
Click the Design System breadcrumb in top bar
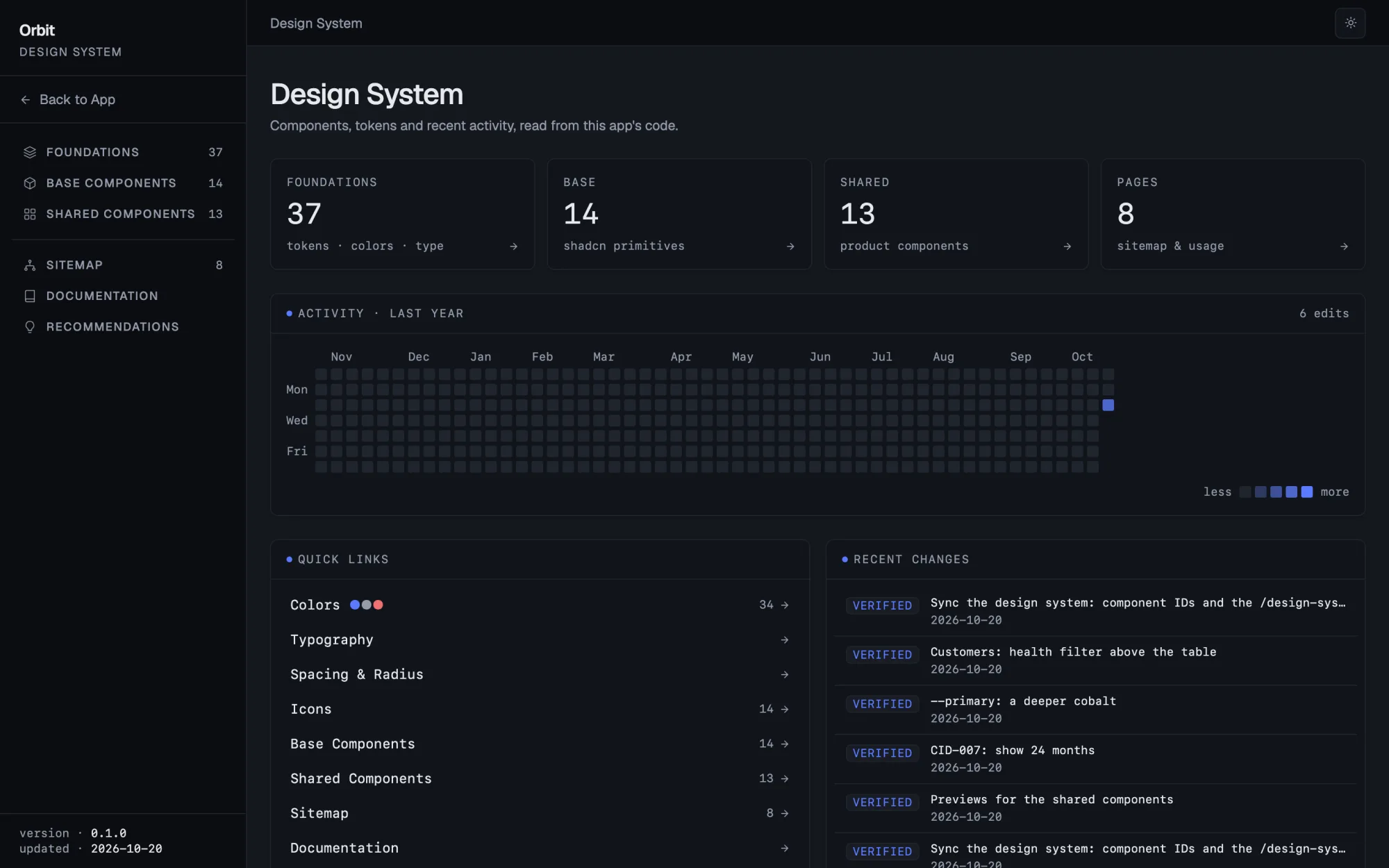click(x=316, y=24)
